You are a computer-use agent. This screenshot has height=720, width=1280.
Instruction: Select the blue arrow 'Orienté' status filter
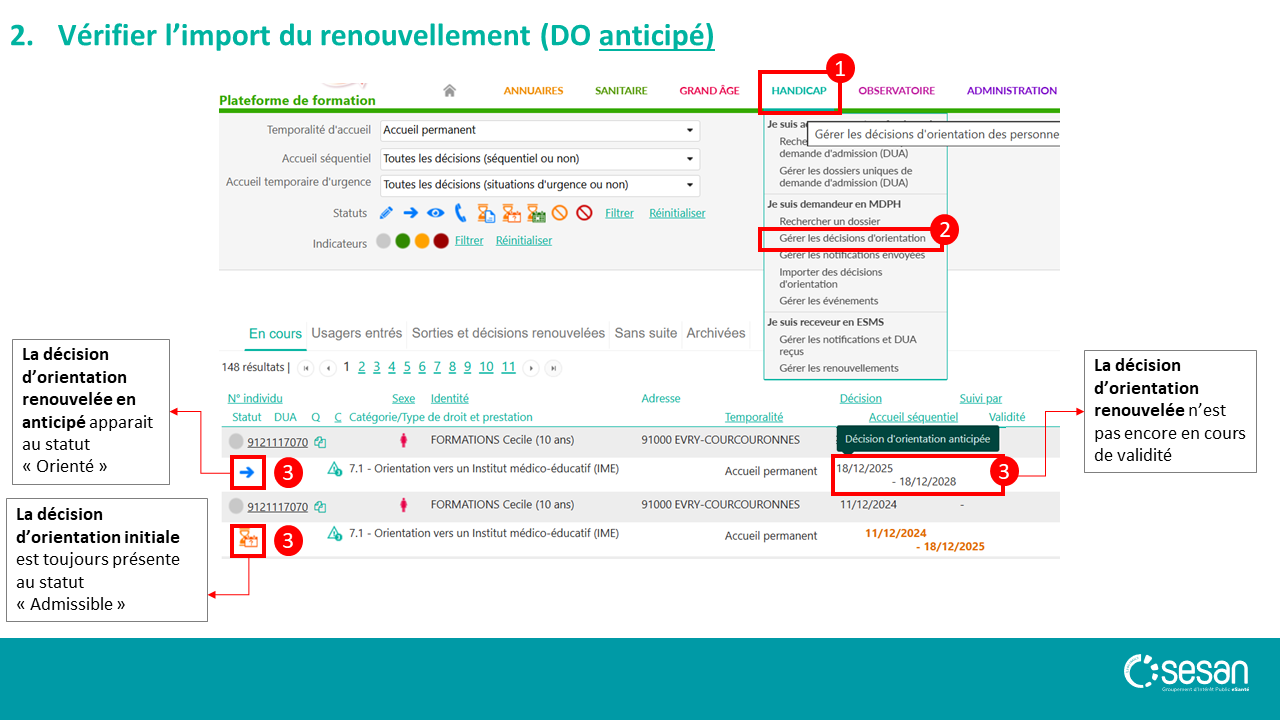pos(410,213)
